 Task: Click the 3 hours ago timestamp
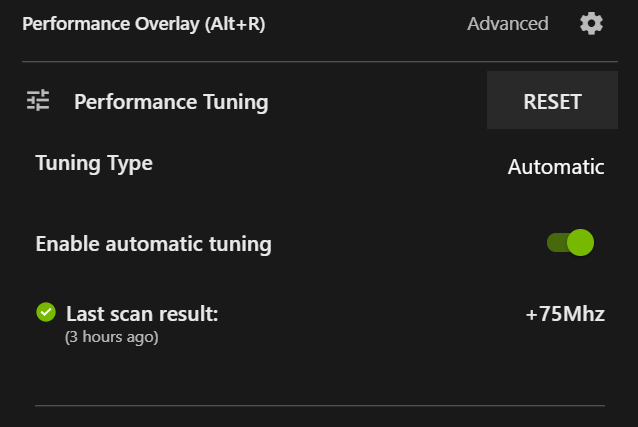(111, 337)
